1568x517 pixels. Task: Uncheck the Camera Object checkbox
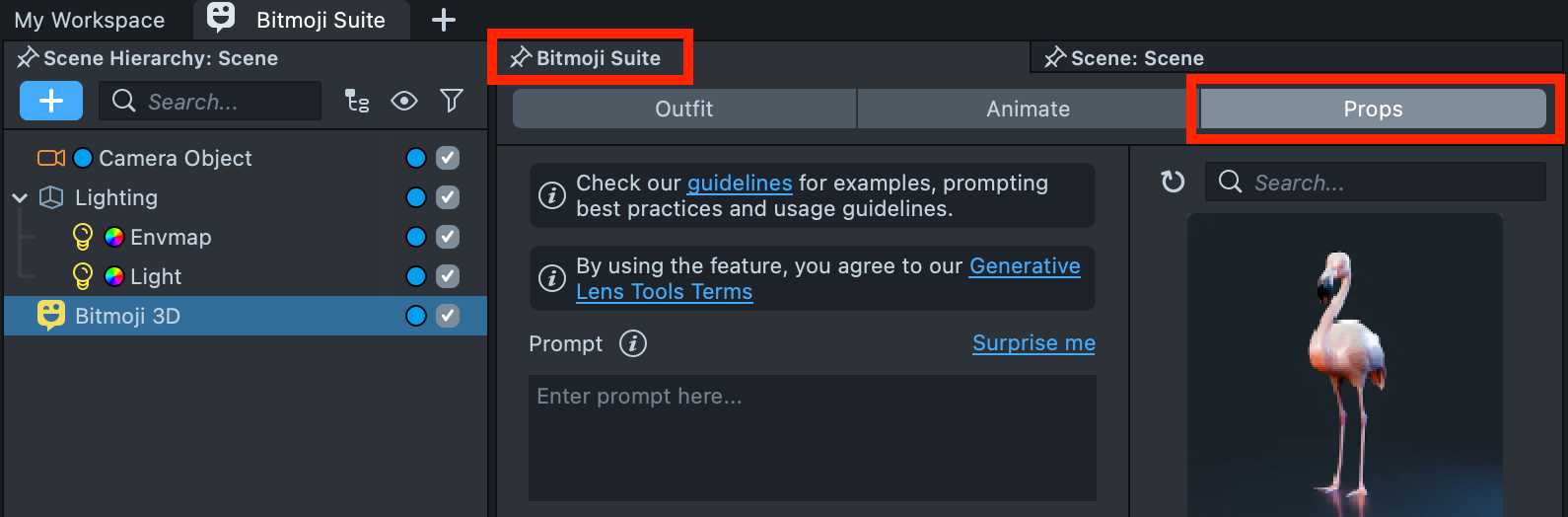448,158
